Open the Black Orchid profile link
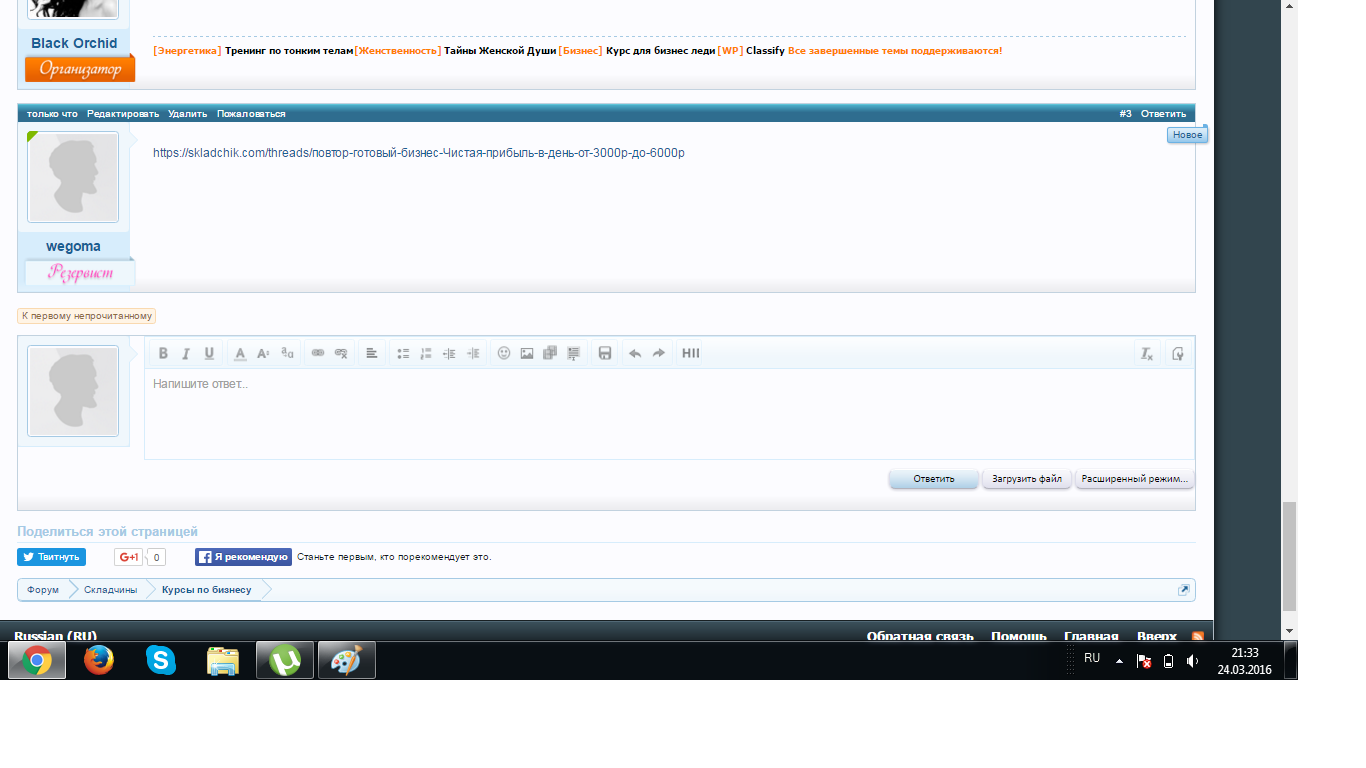The height and width of the screenshot is (768, 1366). pyautogui.click(x=74, y=43)
